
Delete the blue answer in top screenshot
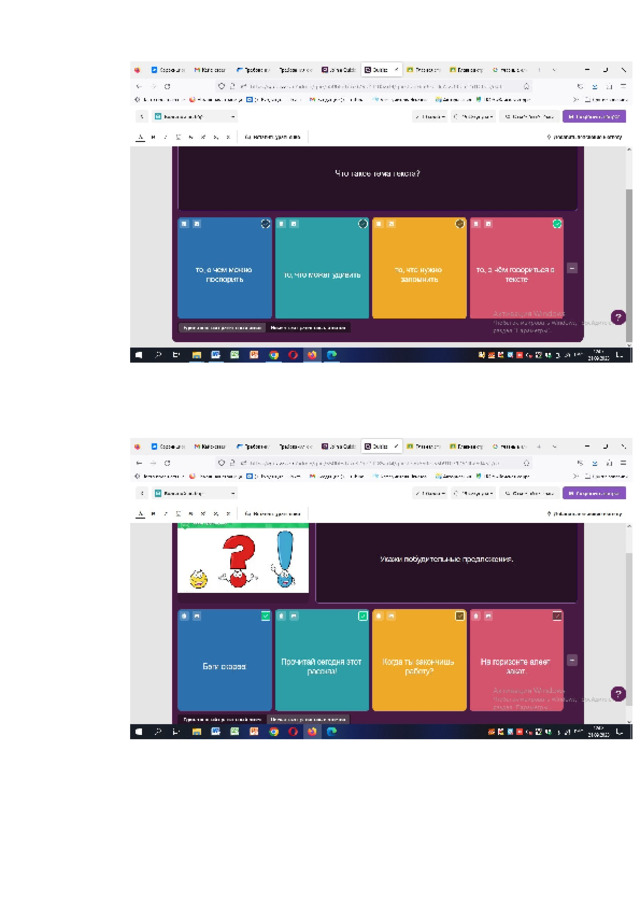[184, 224]
